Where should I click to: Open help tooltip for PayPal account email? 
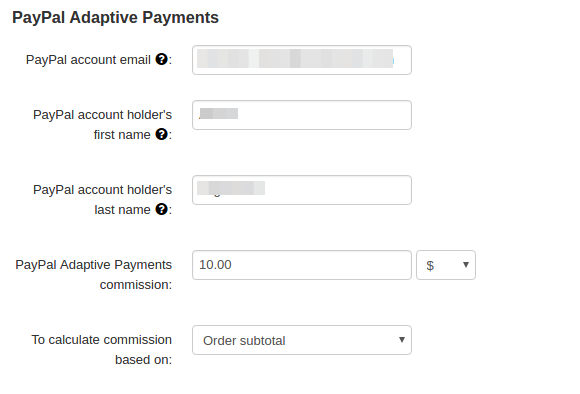(162, 59)
